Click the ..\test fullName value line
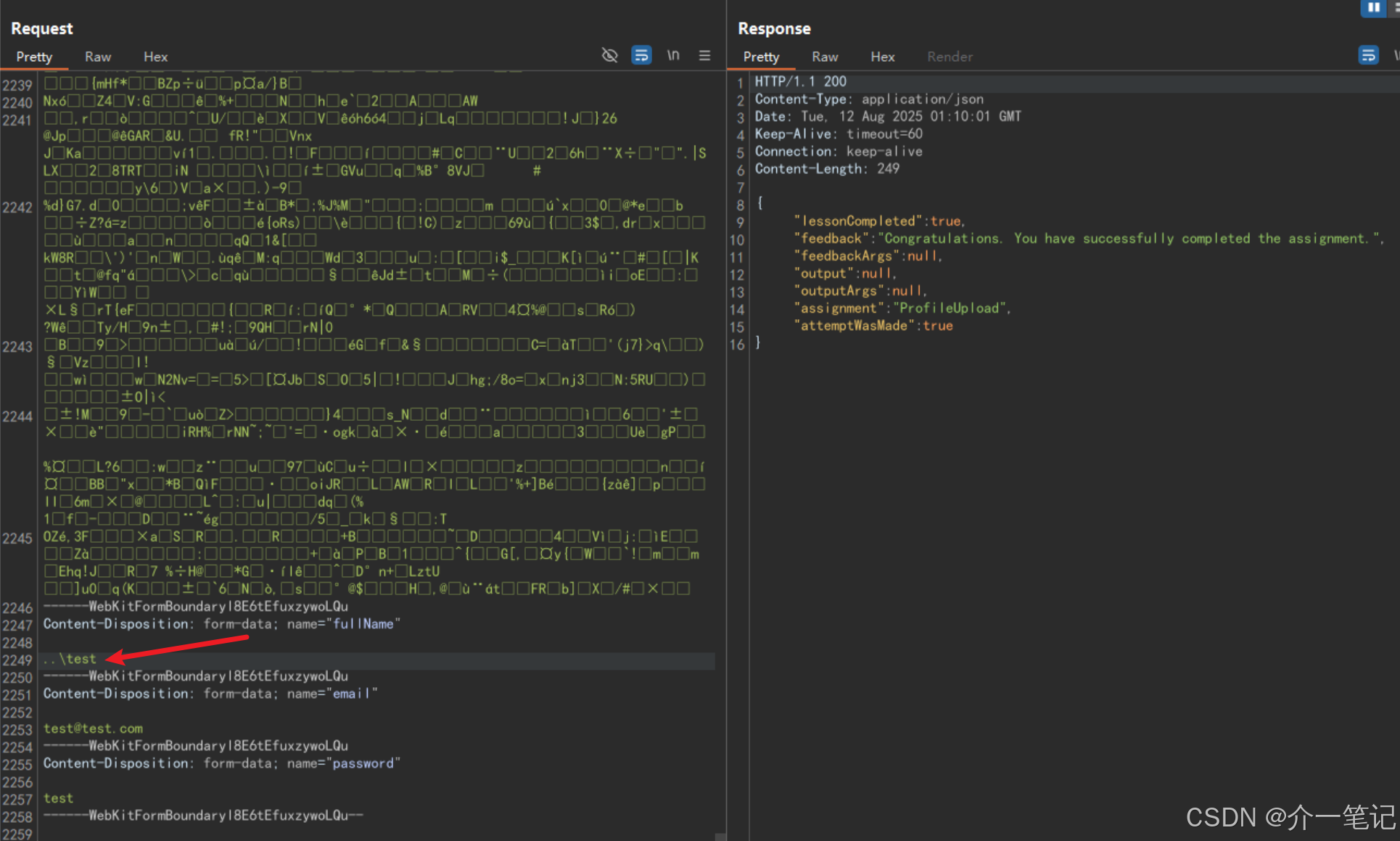 pyautogui.click(x=70, y=659)
